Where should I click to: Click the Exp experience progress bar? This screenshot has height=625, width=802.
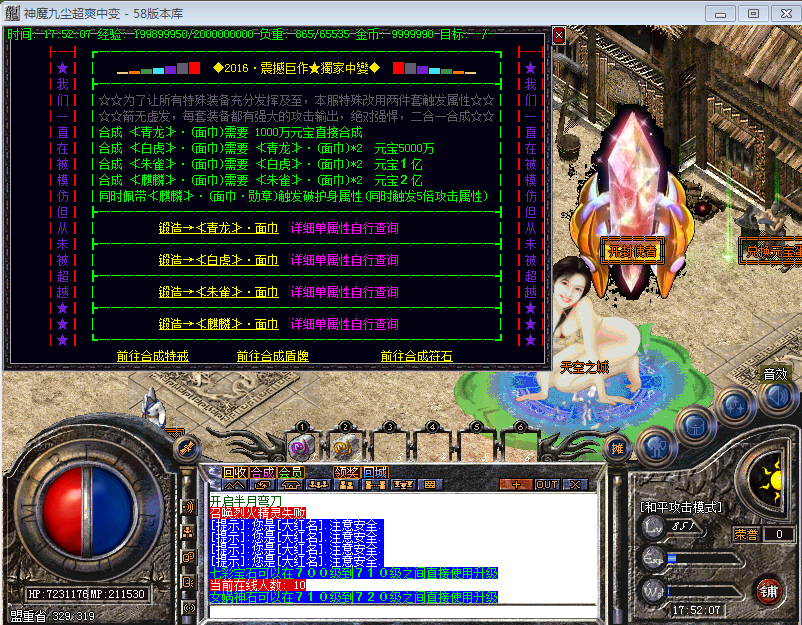click(x=703, y=559)
